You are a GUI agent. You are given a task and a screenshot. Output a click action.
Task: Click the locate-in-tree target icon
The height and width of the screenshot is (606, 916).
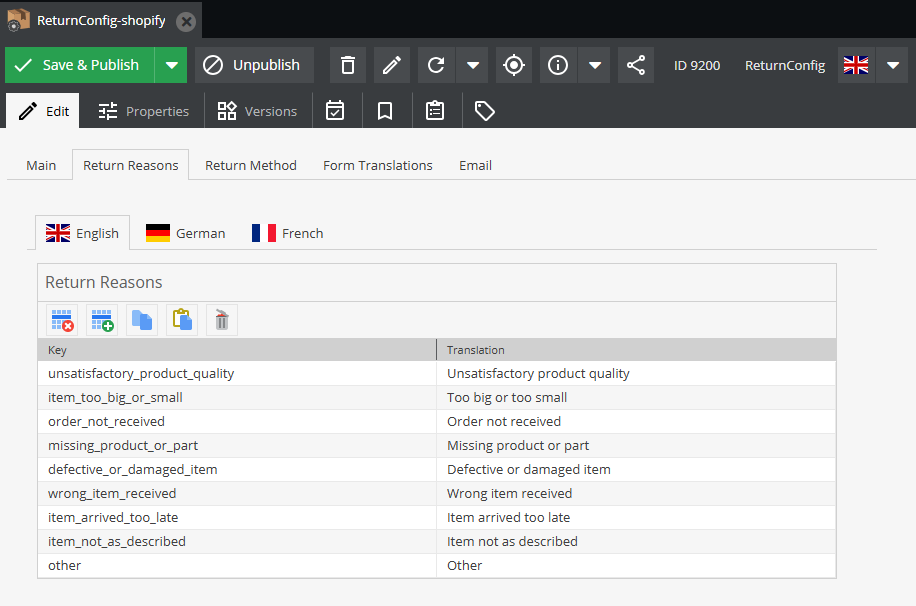pos(514,65)
